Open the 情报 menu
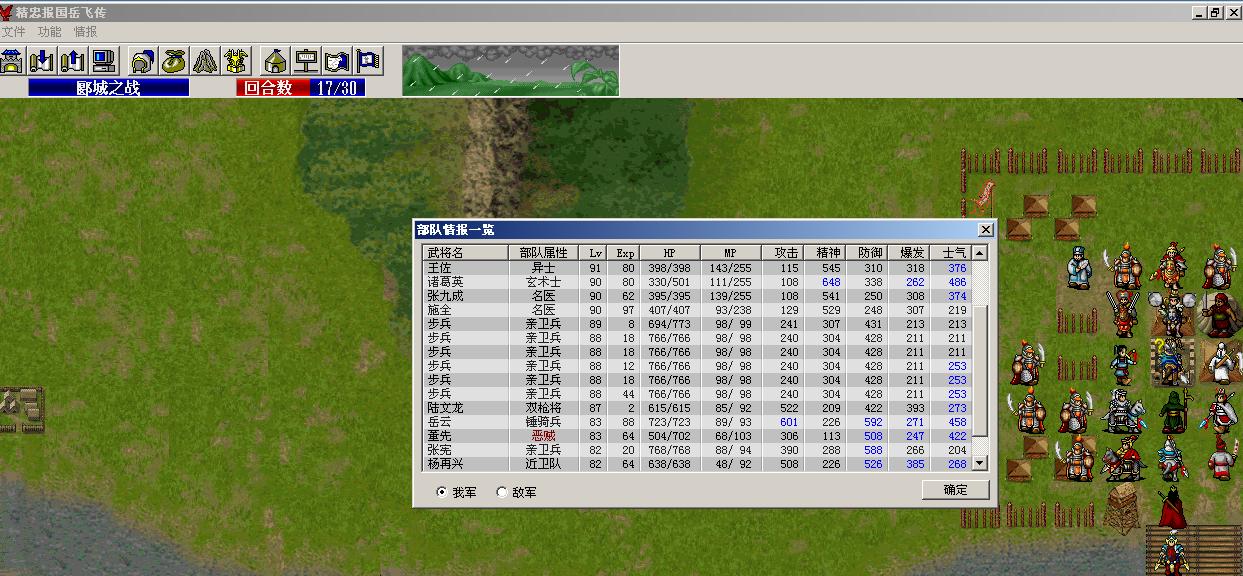 coord(85,32)
